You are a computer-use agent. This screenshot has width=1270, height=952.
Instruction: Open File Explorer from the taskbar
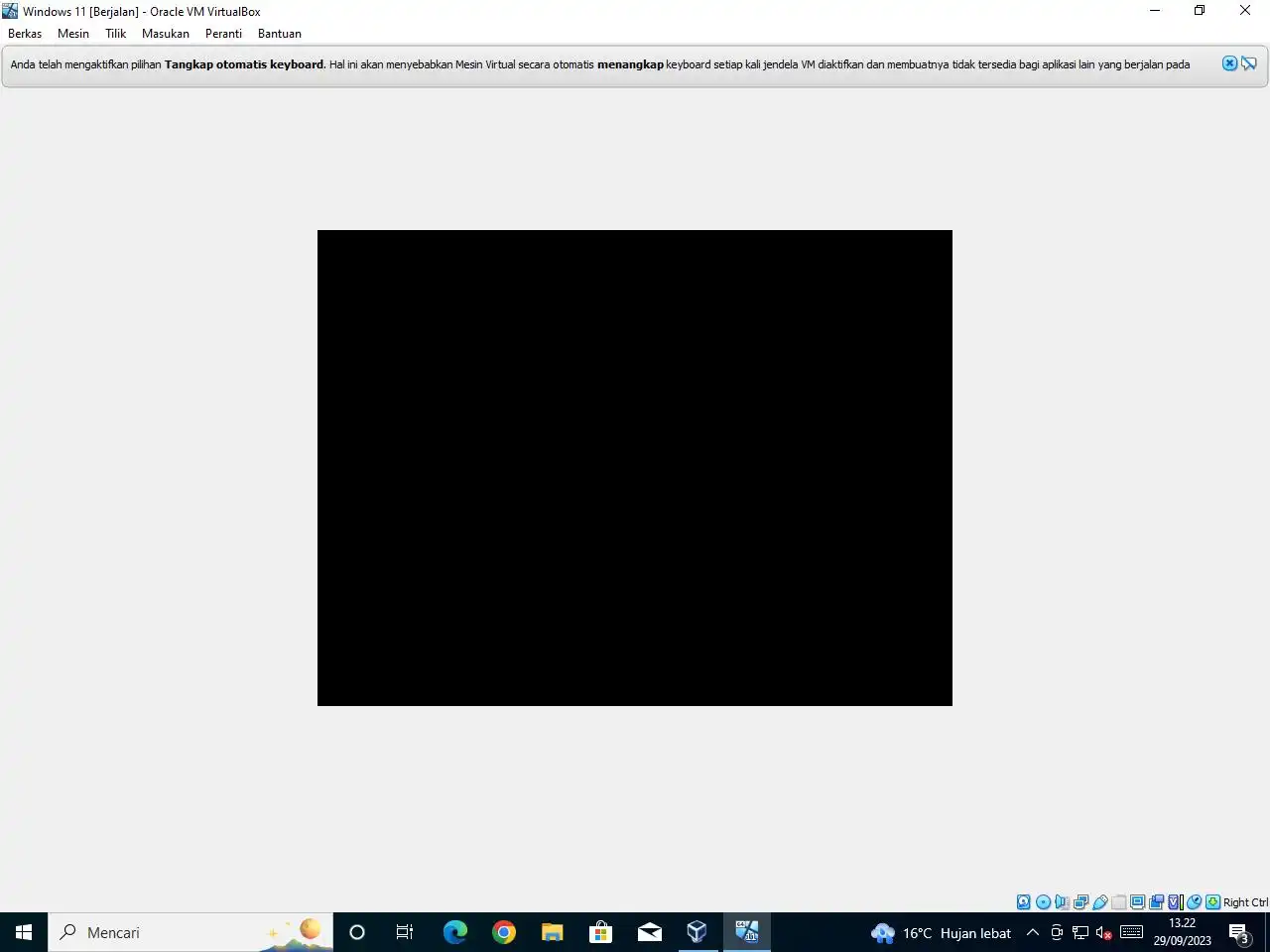coord(552,932)
